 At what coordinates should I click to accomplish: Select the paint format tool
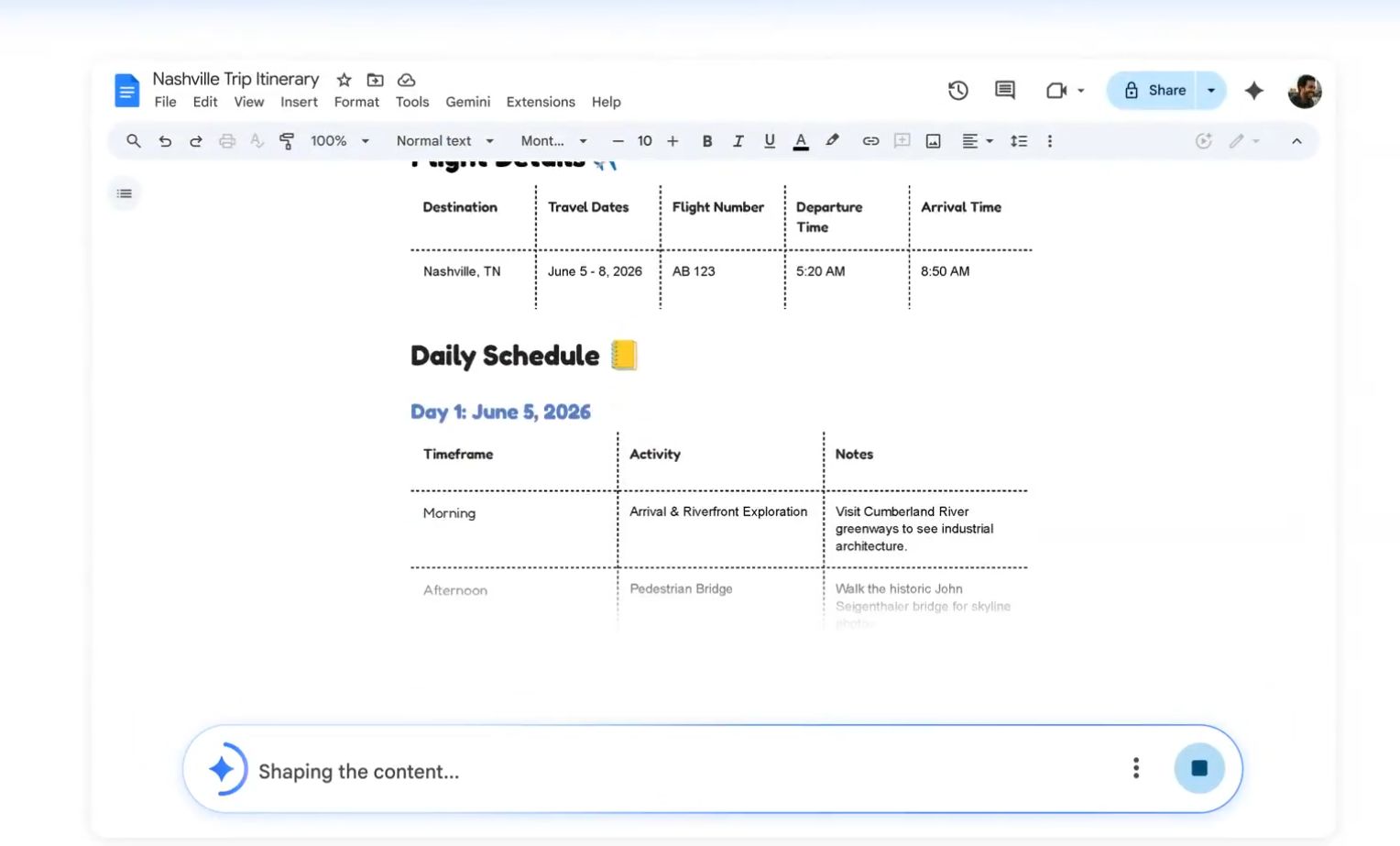click(287, 141)
